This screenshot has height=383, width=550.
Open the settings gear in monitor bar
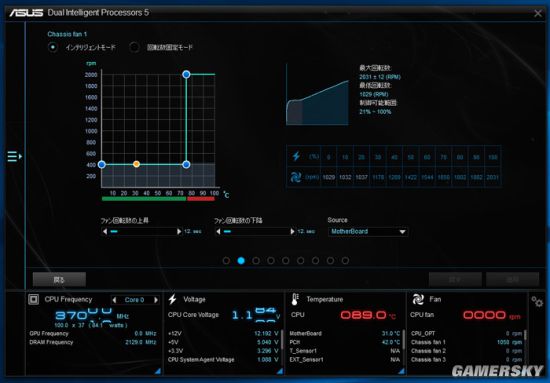537,301
